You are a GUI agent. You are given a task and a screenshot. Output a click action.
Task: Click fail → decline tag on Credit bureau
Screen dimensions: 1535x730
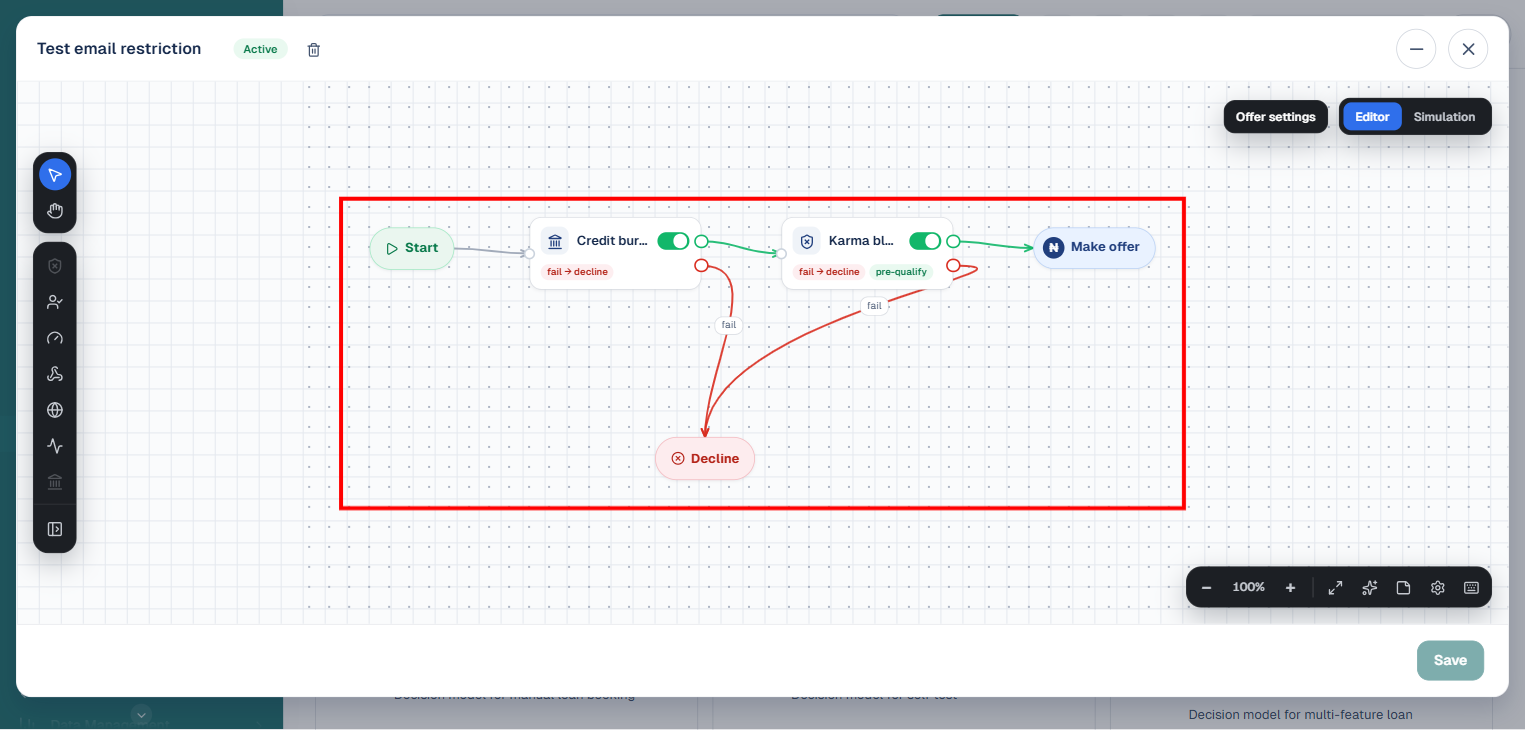click(577, 272)
